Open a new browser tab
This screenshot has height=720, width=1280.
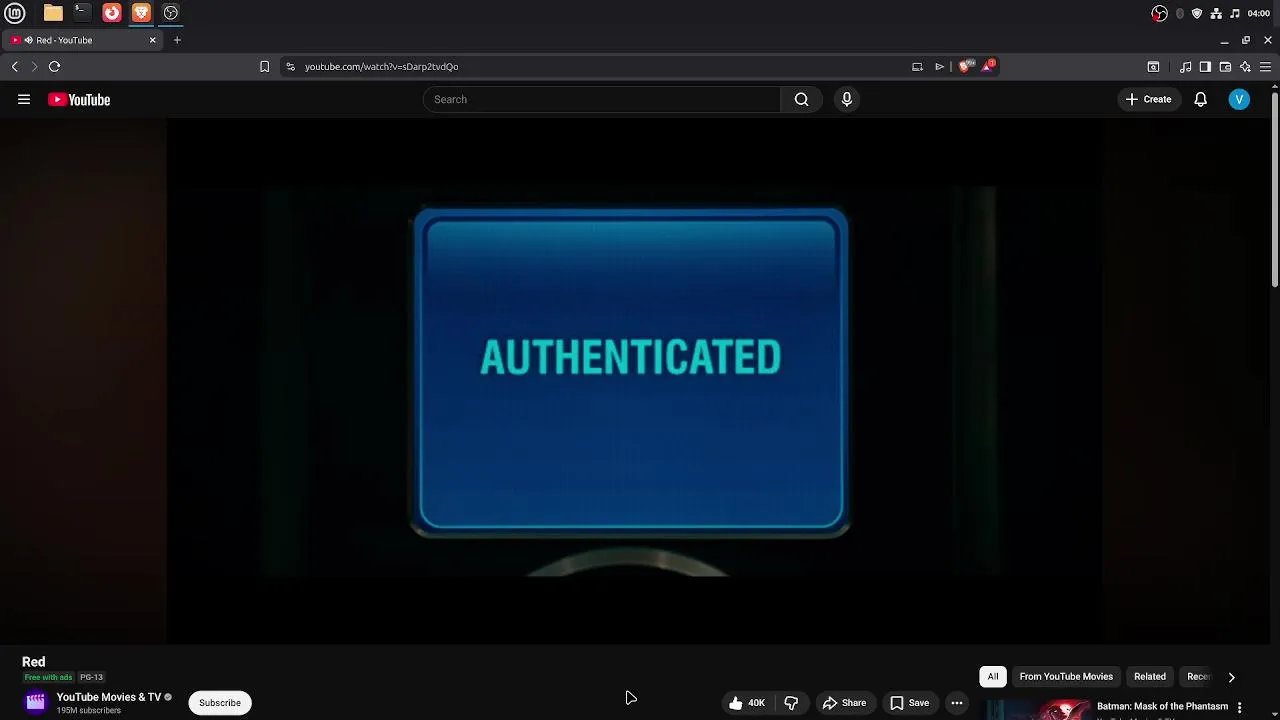[x=177, y=40]
